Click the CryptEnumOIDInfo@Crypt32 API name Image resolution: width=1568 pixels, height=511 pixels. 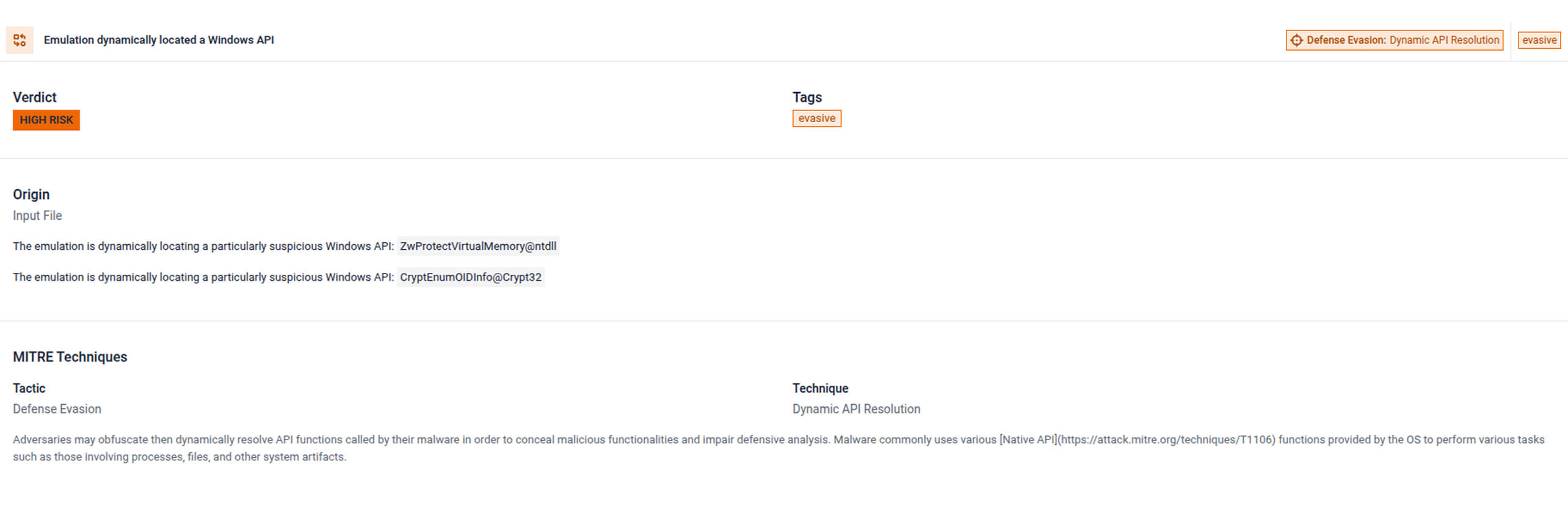coord(470,277)
